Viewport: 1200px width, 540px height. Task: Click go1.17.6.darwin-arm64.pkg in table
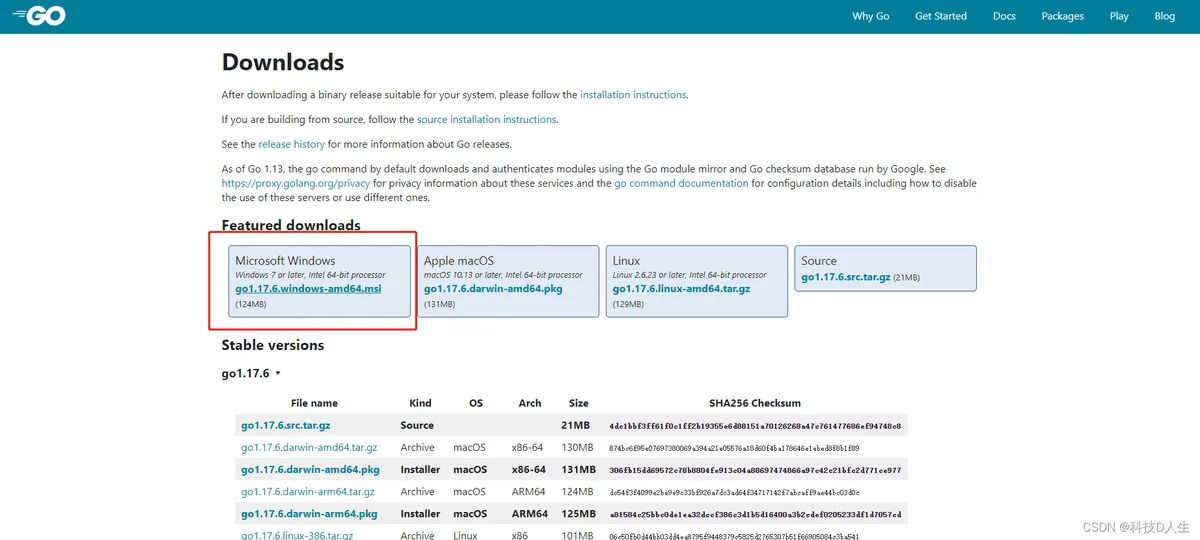tap(309, 513)
